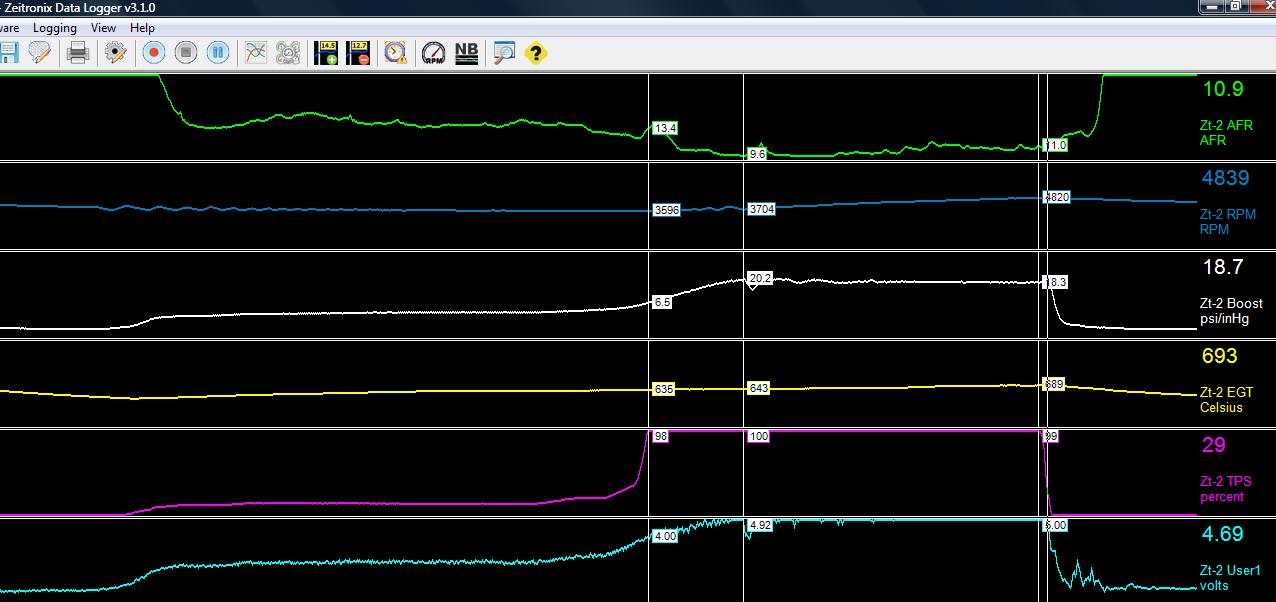The height and width of the screenshot is (602, 1276).
Task: Open the settings gear icon
Action: click(x=115, y=52)
